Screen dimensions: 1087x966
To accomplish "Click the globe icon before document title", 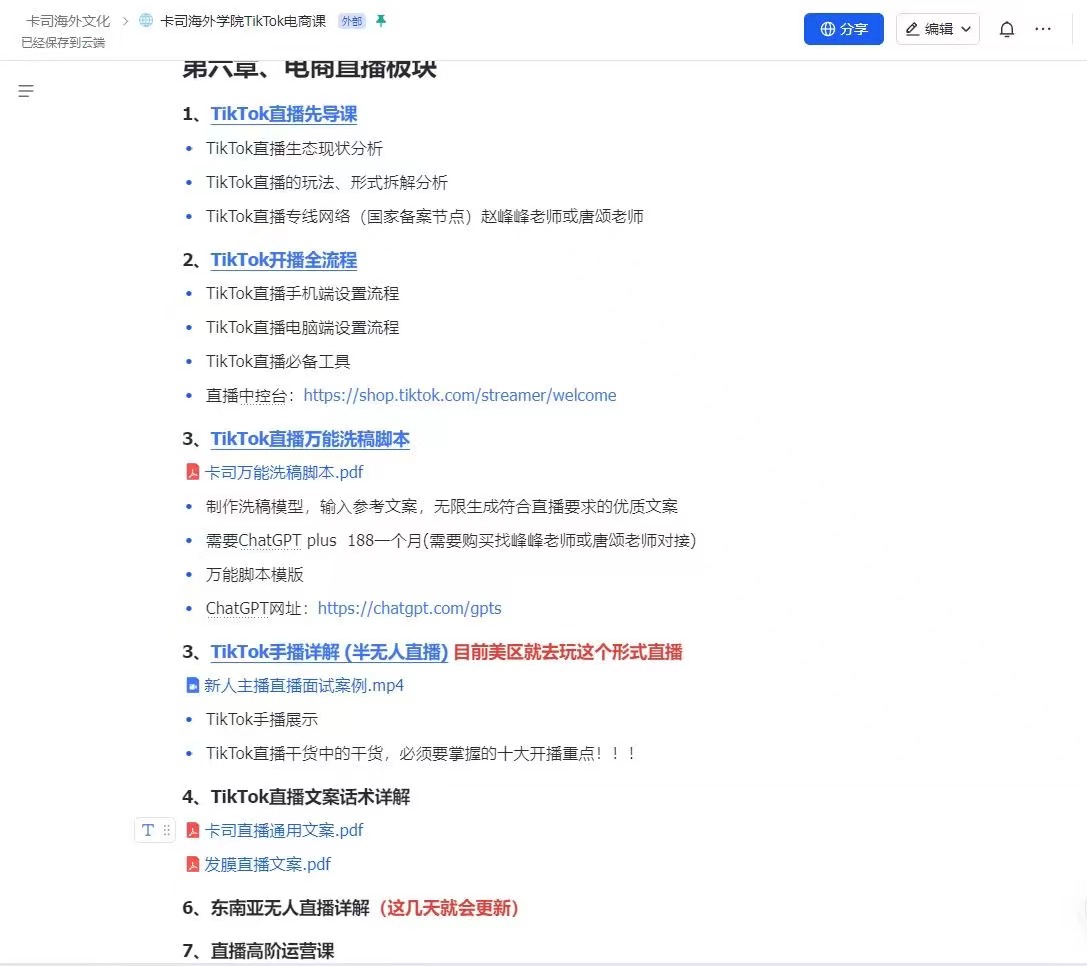I will point(146,21).
